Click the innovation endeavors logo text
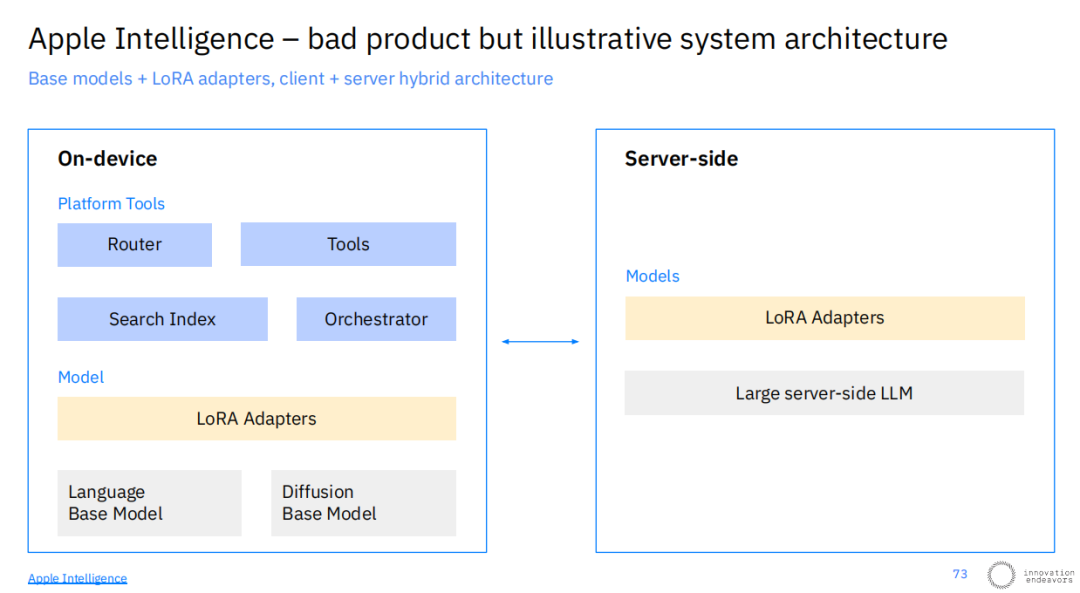The image size is (1080, 593). point(1048,576)
